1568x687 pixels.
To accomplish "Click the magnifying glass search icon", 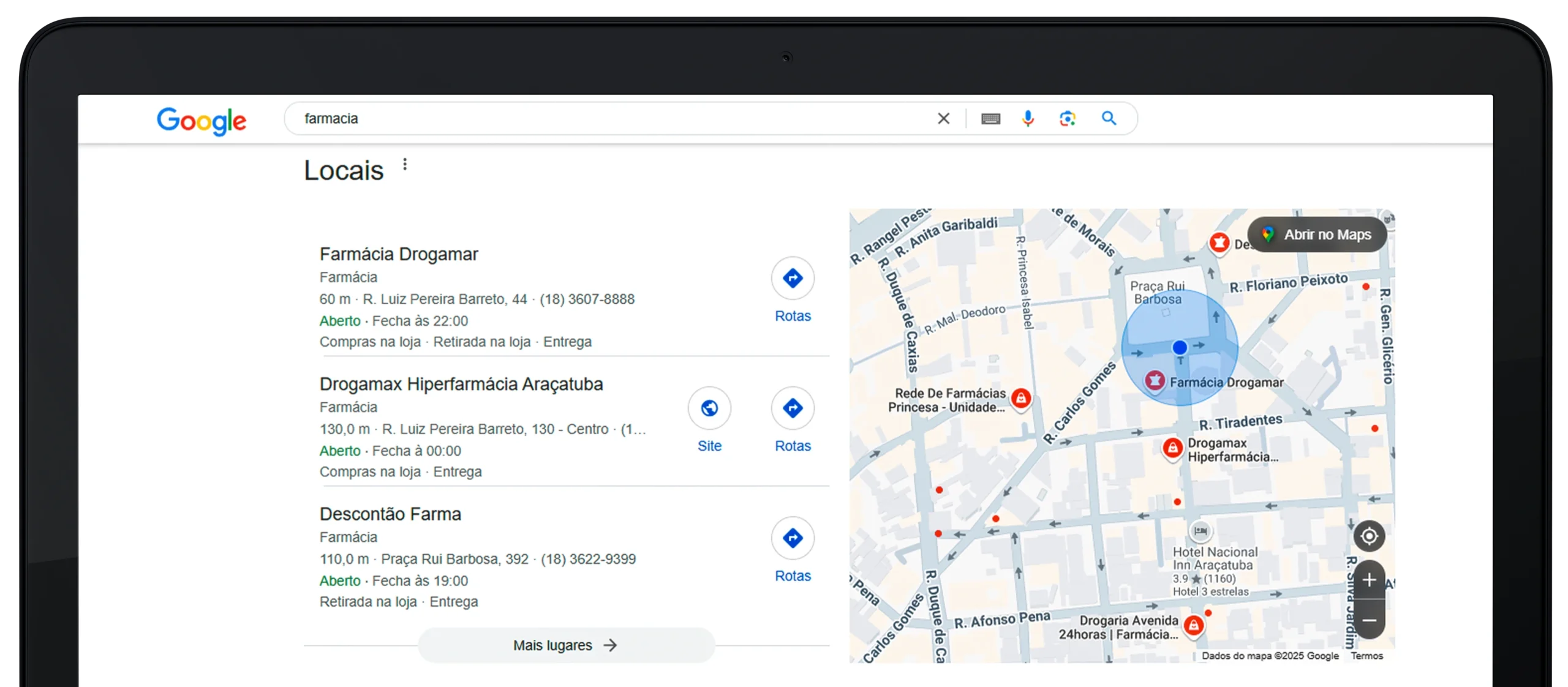I will tap(1109, 118).
